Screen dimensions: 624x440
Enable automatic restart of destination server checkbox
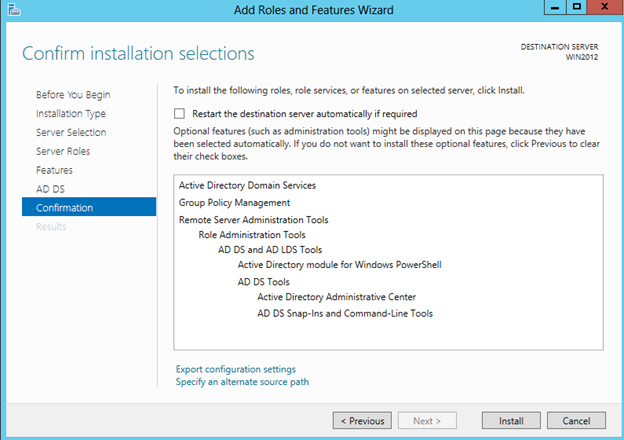[x=180, y=114]
